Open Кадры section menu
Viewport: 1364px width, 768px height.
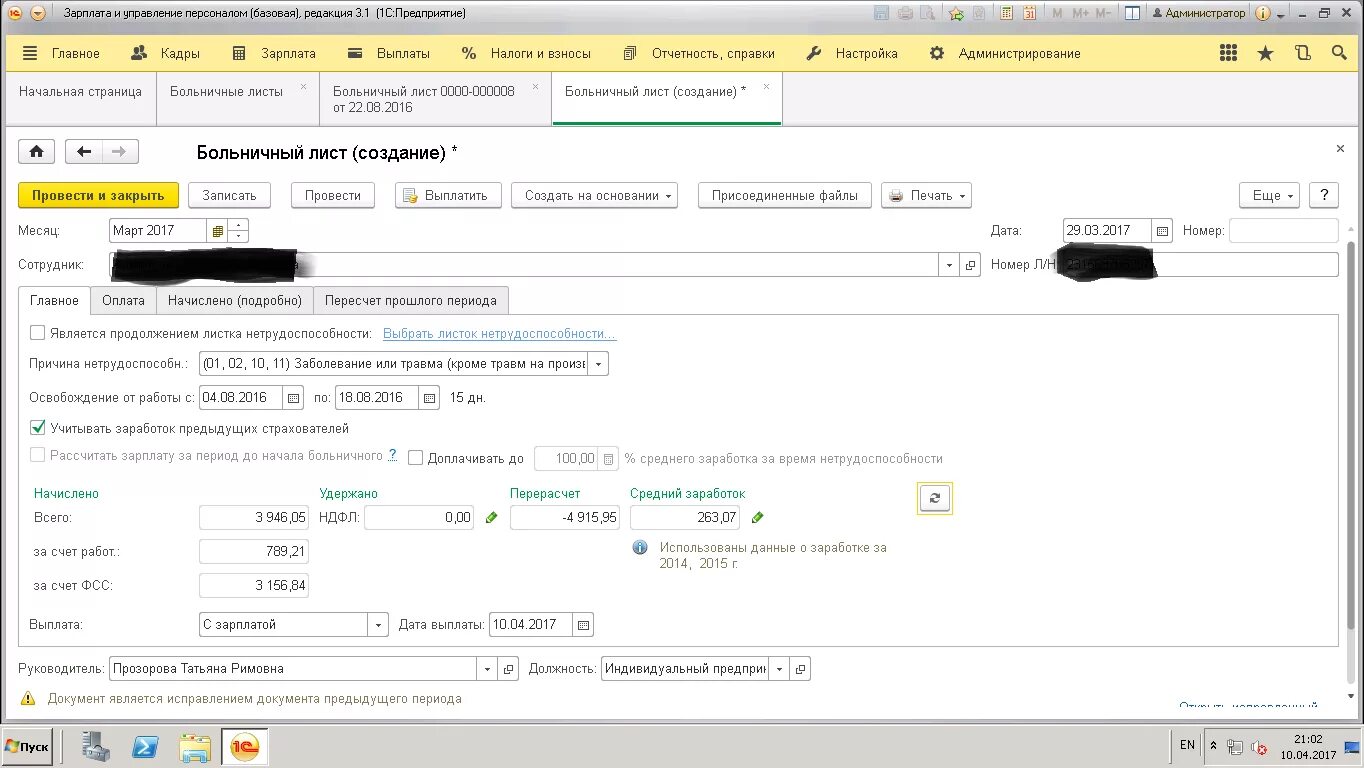click(x=166, y=53)
